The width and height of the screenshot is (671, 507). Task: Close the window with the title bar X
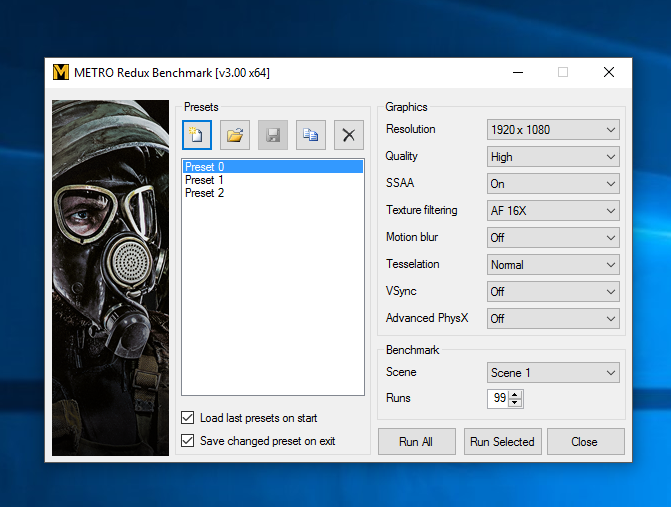(x=609, y=72)
